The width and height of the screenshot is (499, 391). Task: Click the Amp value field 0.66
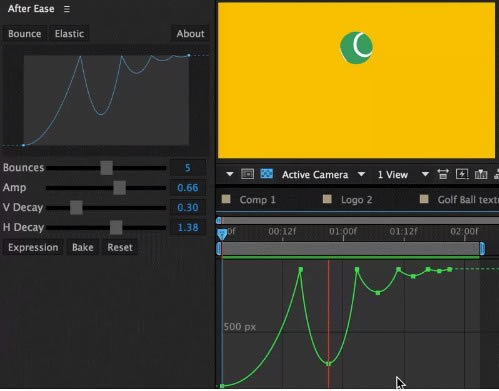pyautogui.click(x=188, y=188)
